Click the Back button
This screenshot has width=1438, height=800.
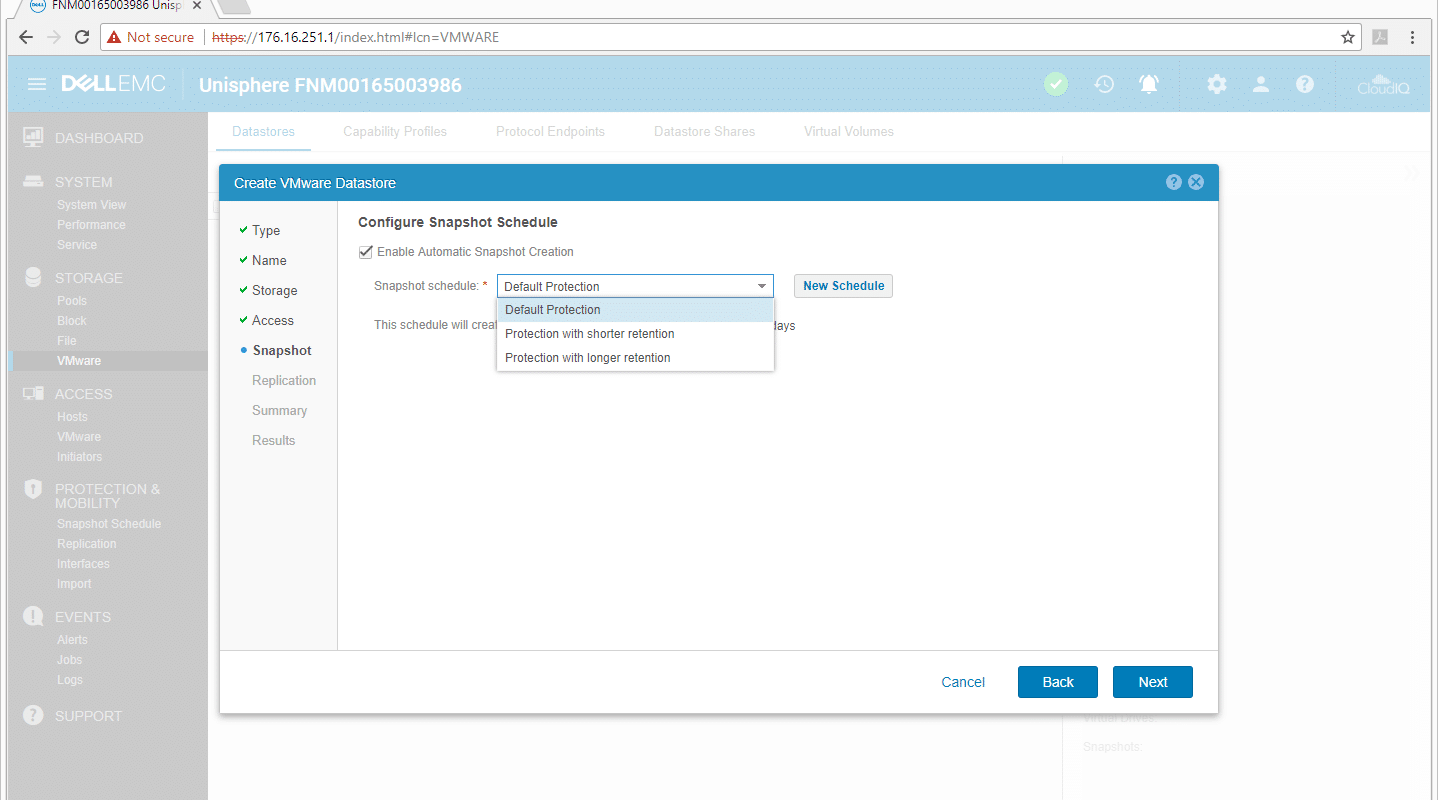pyautogui.click(x=1058, y=682)
